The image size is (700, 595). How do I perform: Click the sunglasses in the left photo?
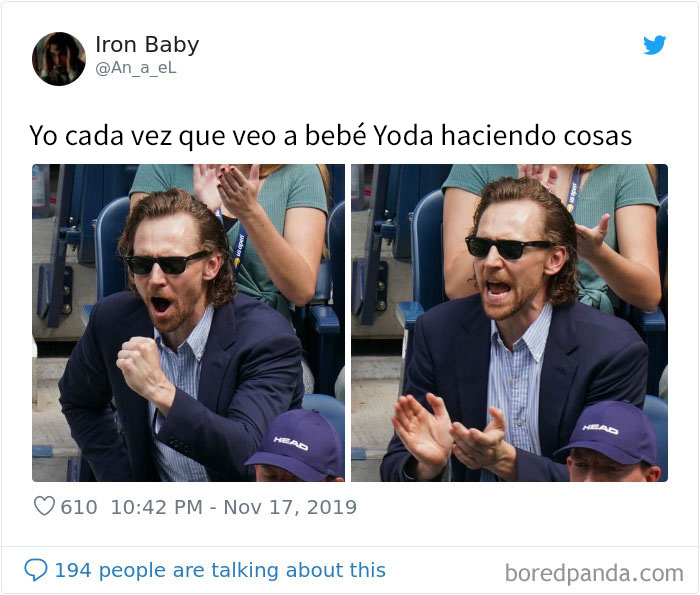(166, 262)
